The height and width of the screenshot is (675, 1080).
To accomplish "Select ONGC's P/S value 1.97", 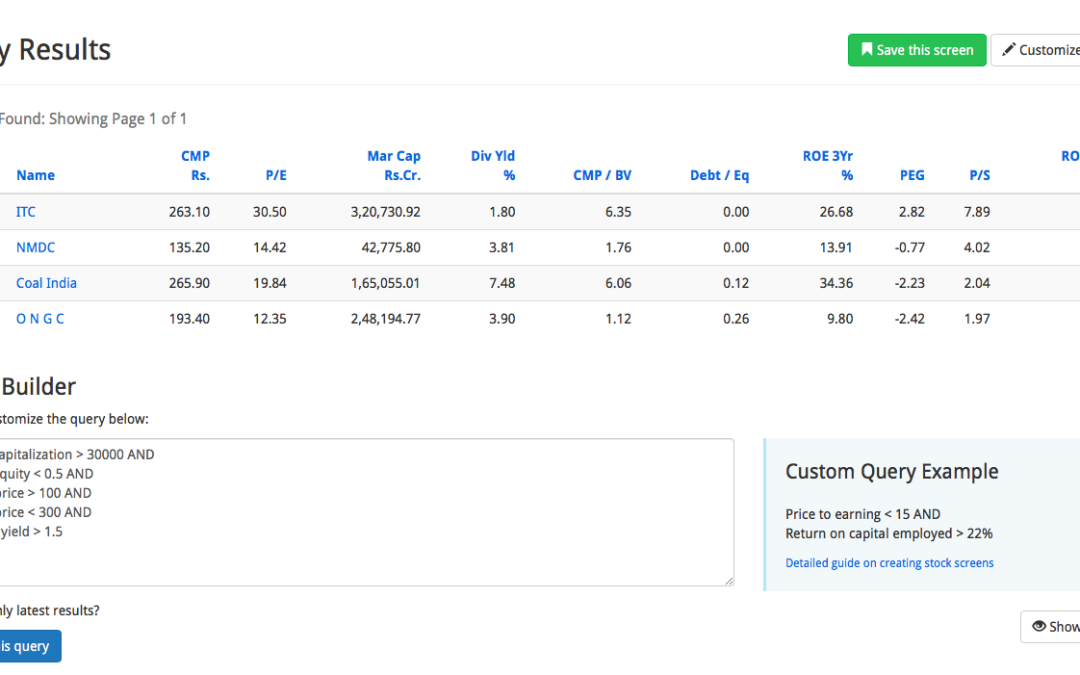I will (x=977, y=319).
